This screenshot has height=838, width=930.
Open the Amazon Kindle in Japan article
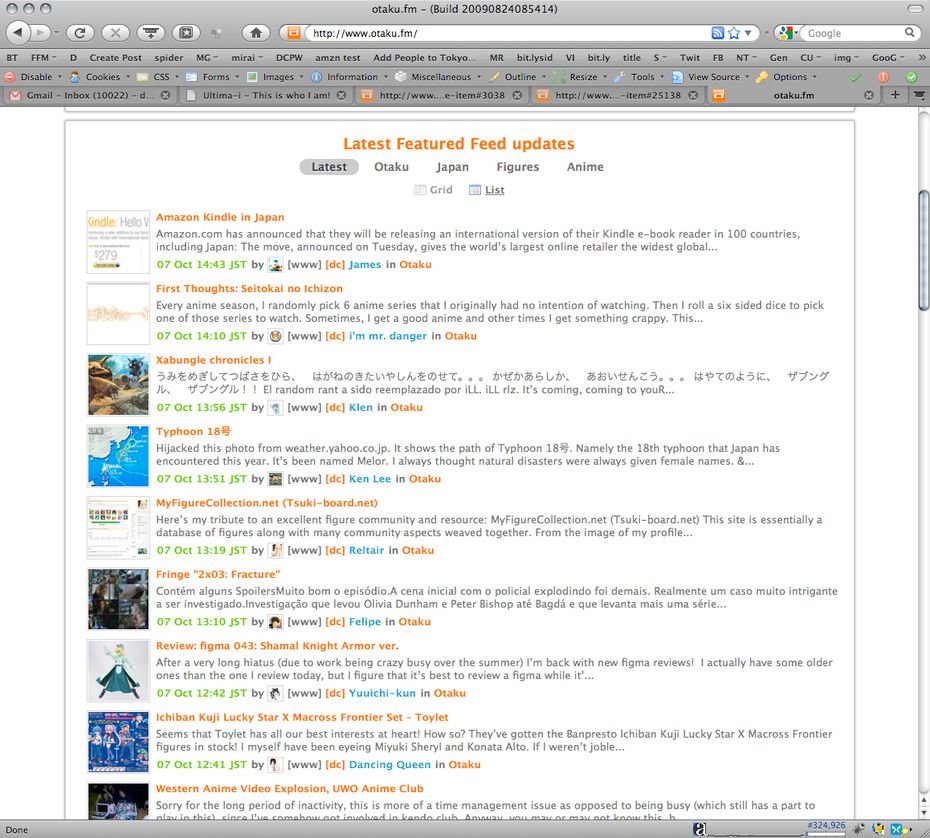click(x=220, y=217)
